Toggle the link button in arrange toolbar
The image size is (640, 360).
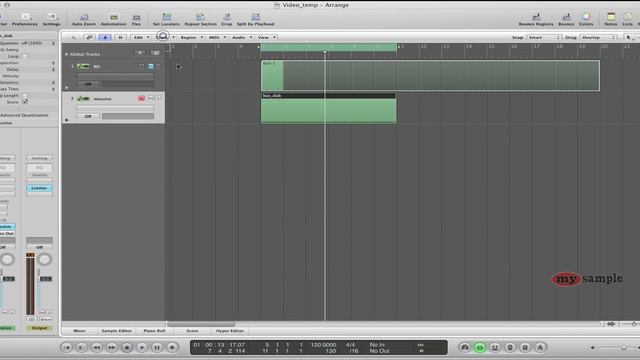[89, 37]
